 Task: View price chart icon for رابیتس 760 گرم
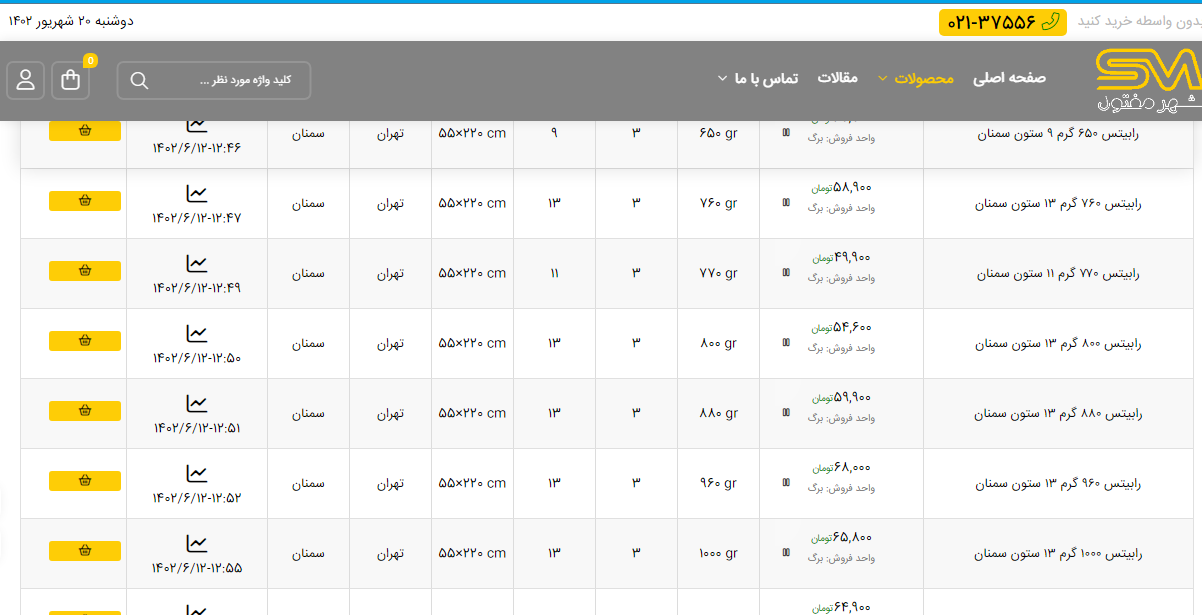197,193
